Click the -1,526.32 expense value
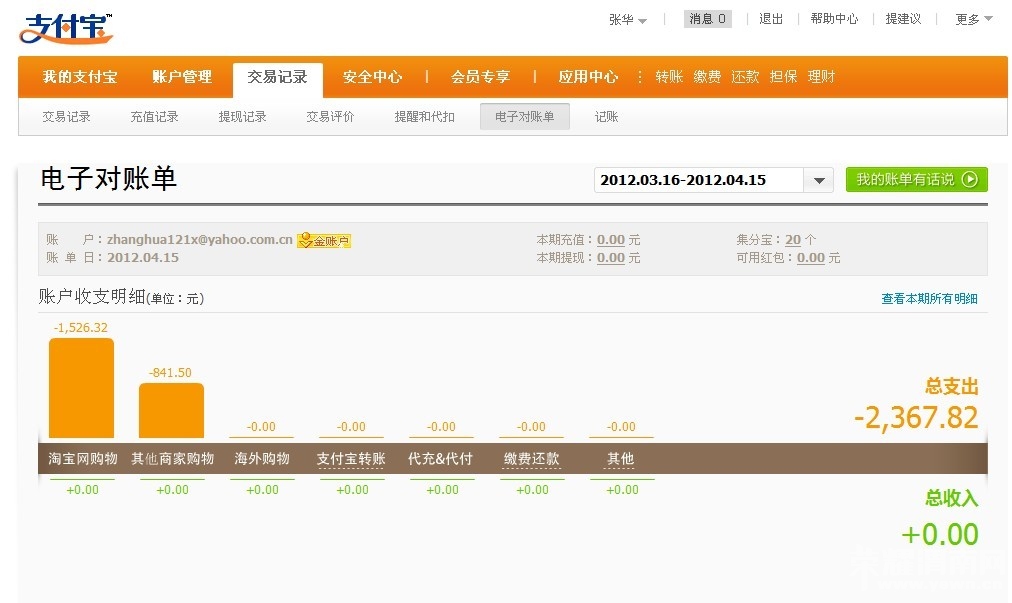This screenshot has width=1012, height=603. [81, 327]
